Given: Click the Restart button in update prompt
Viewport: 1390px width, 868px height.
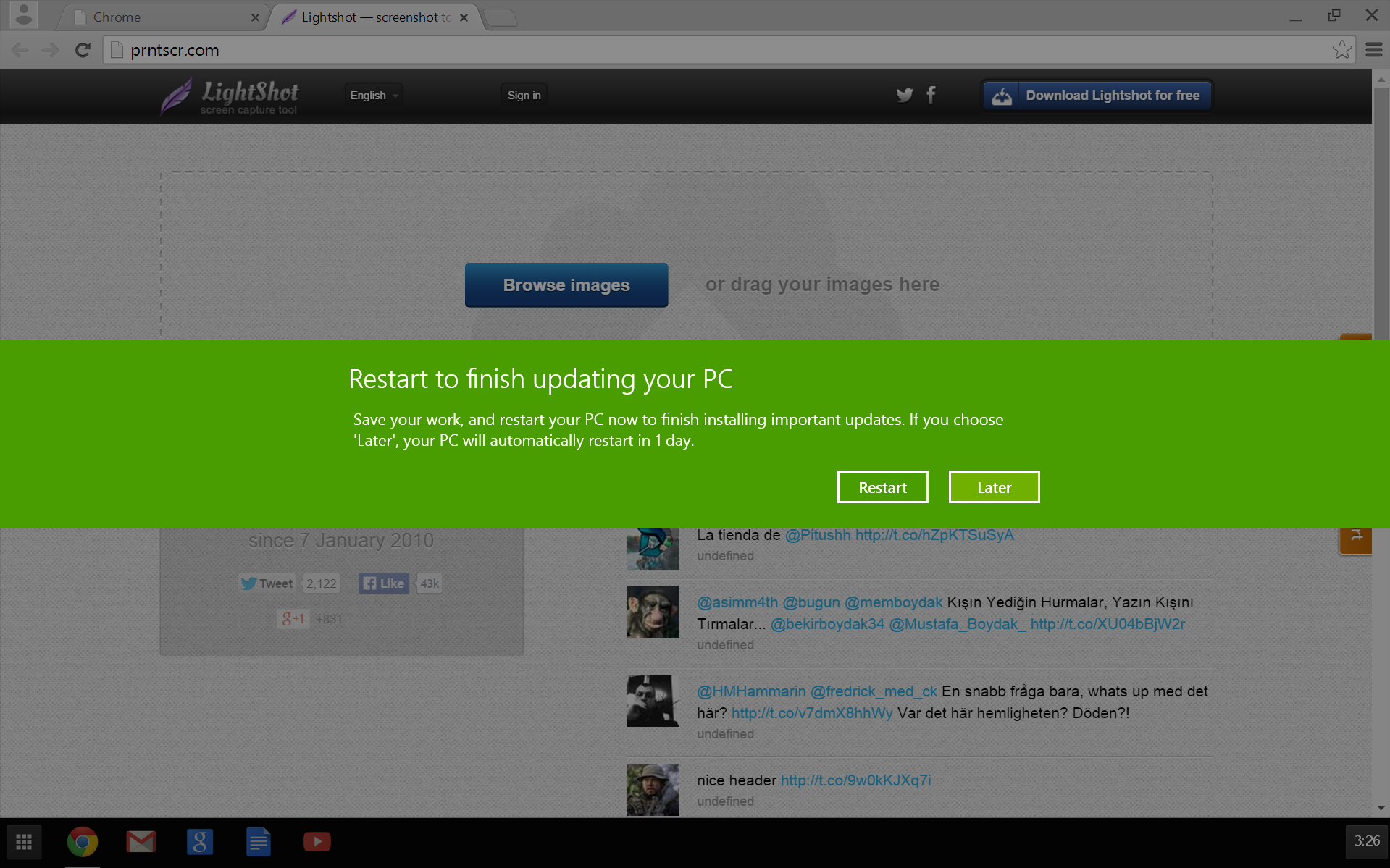Looking at the screenshot, I should click(x=882, y=487).
